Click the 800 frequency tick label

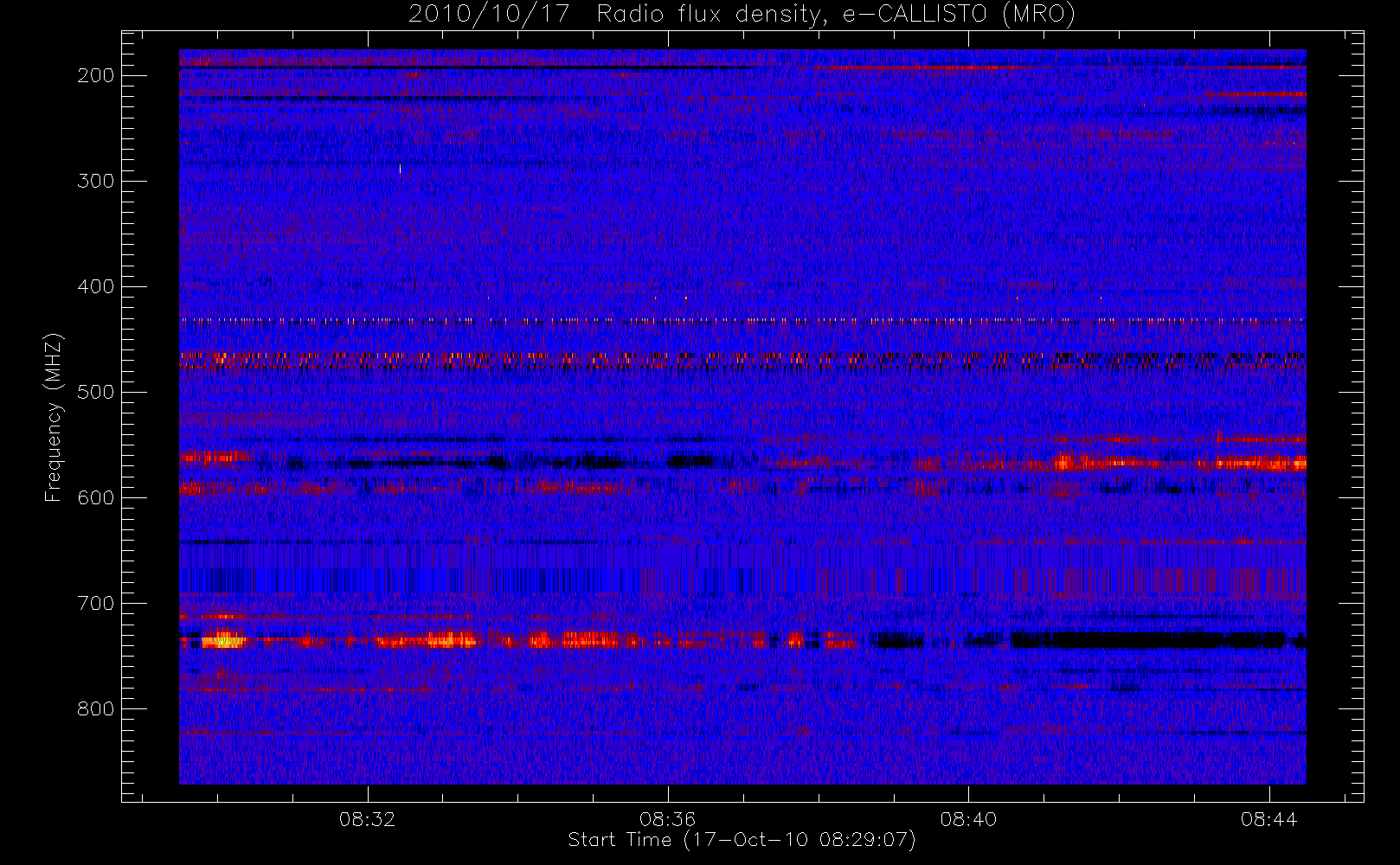click(x=96, y=708)
